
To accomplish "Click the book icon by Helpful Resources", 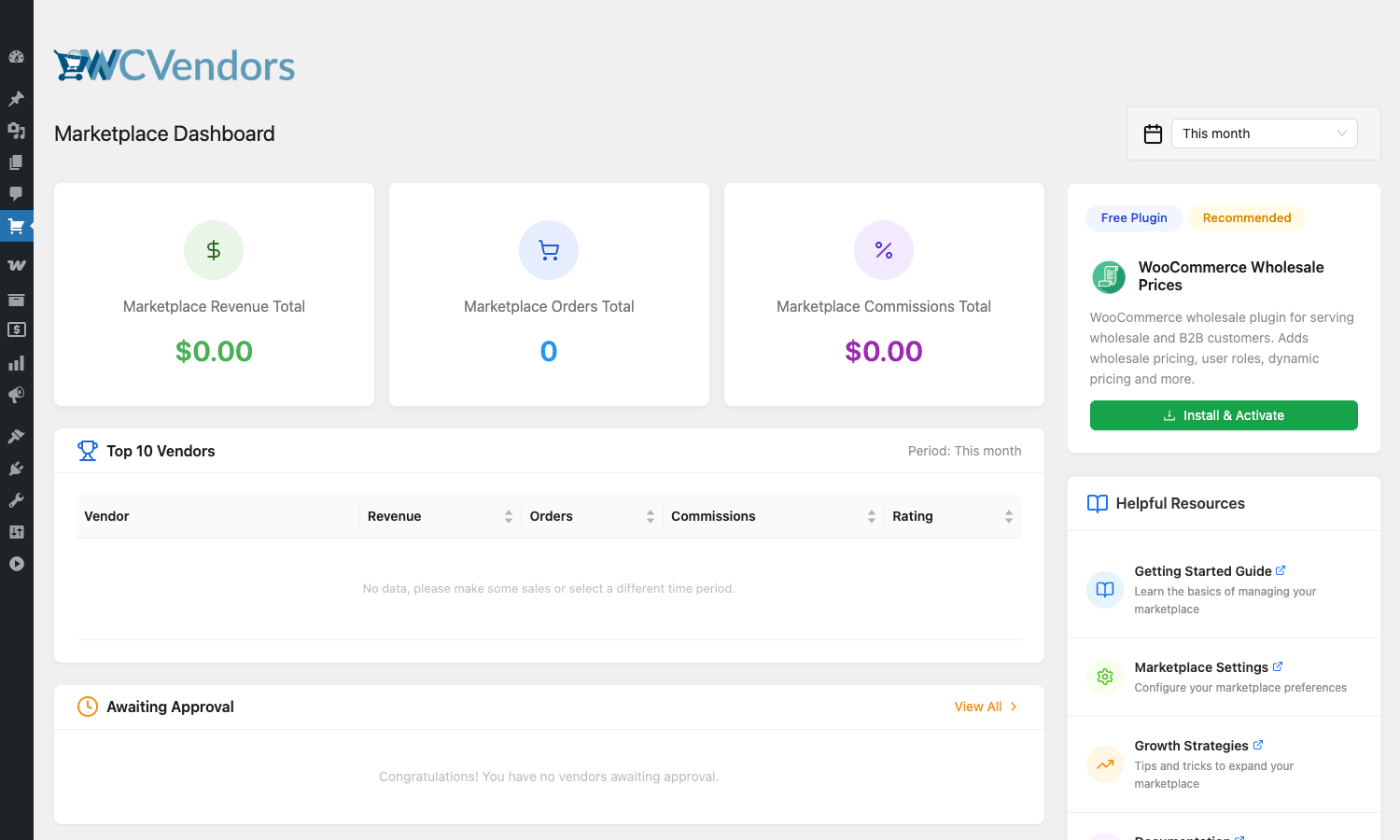I will coord(1098,504).
